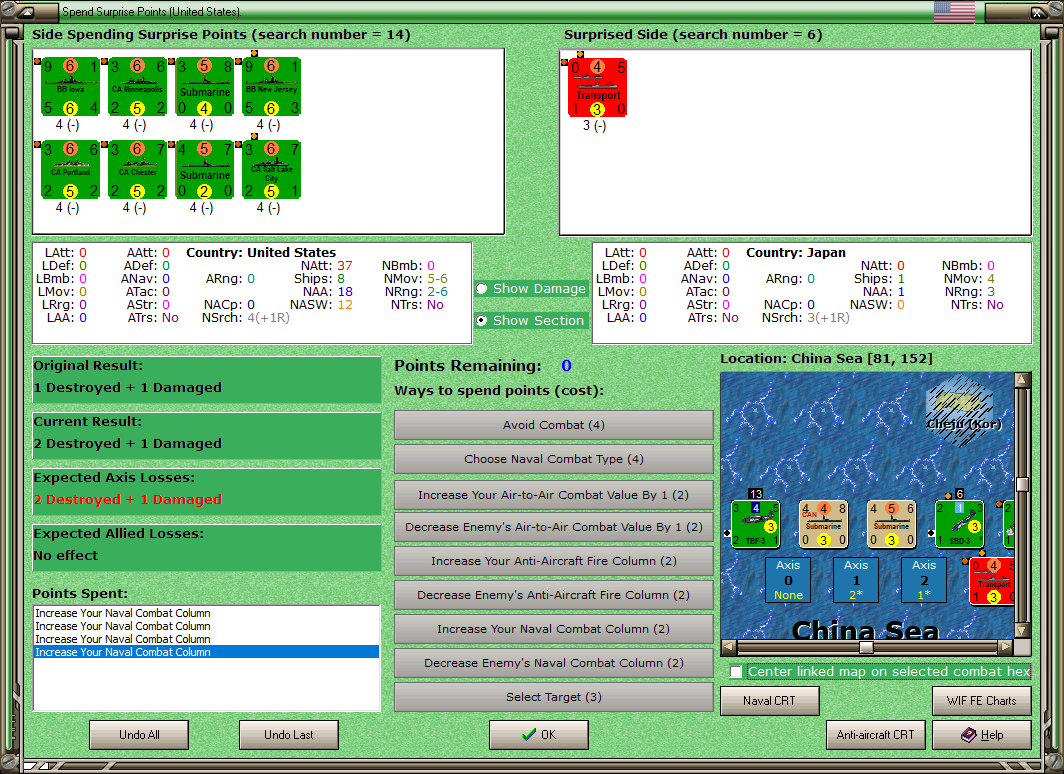The height and width of the screenshot is (774, 1064).
Task: Pick the US Submarine counter beside CA Chester
Action: pos(205,170)
